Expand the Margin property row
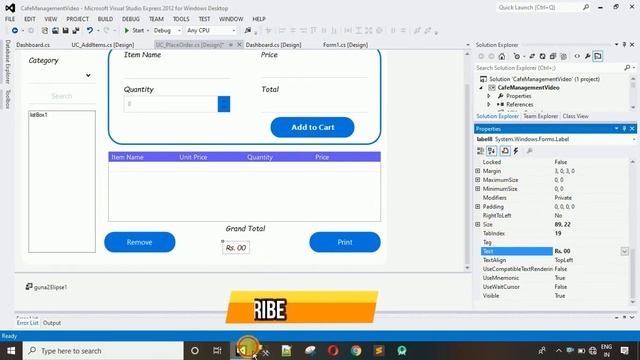Screen dimensions: 640x360 click(x=478, y=171)
